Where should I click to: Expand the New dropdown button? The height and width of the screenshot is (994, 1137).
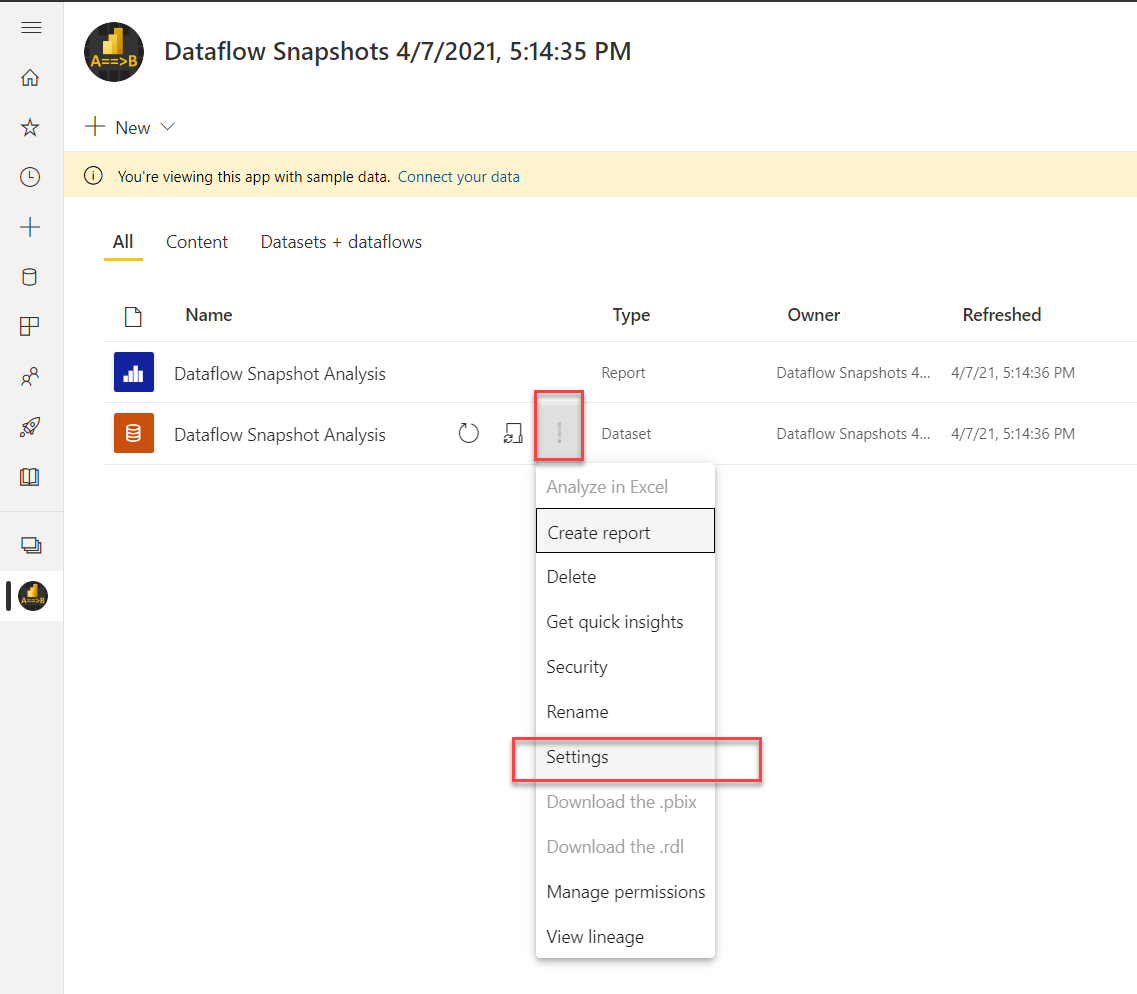[x=131, y=128]
